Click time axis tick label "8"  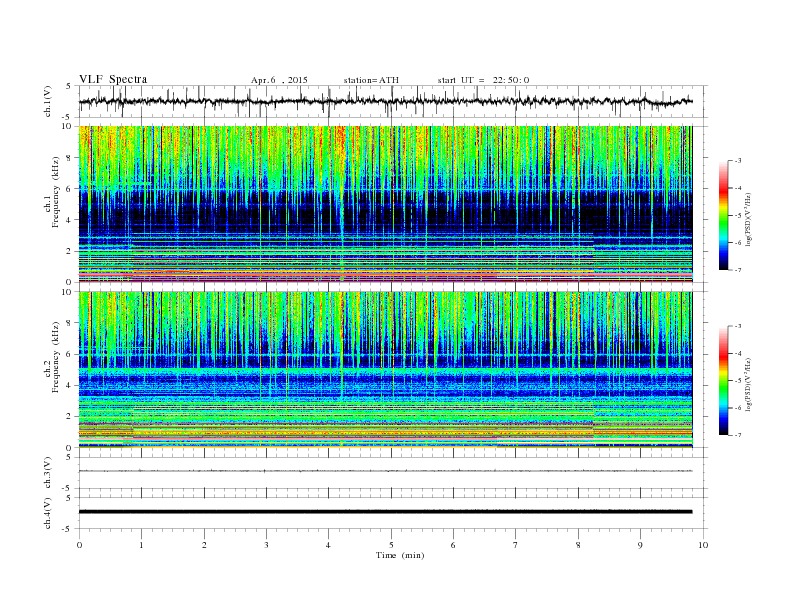(x=578, y=545)
